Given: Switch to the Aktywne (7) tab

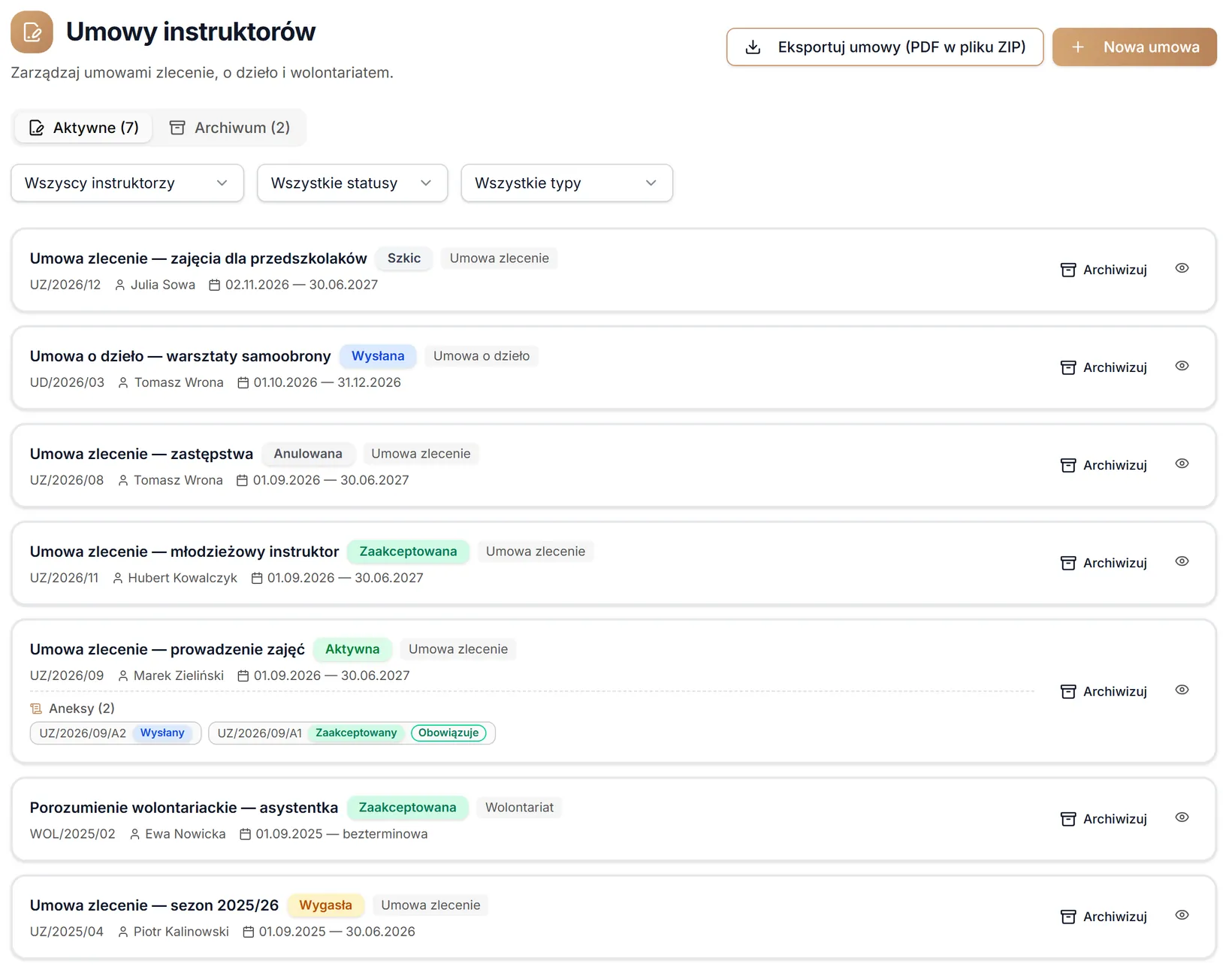Looking at the screenshot, I should point(83,128).
